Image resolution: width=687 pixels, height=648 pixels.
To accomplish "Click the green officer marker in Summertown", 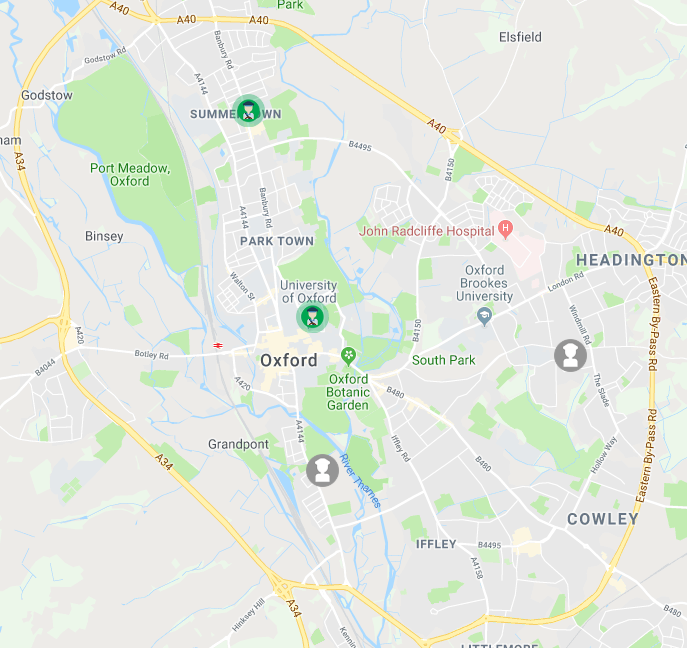I will tap(248, 110).
